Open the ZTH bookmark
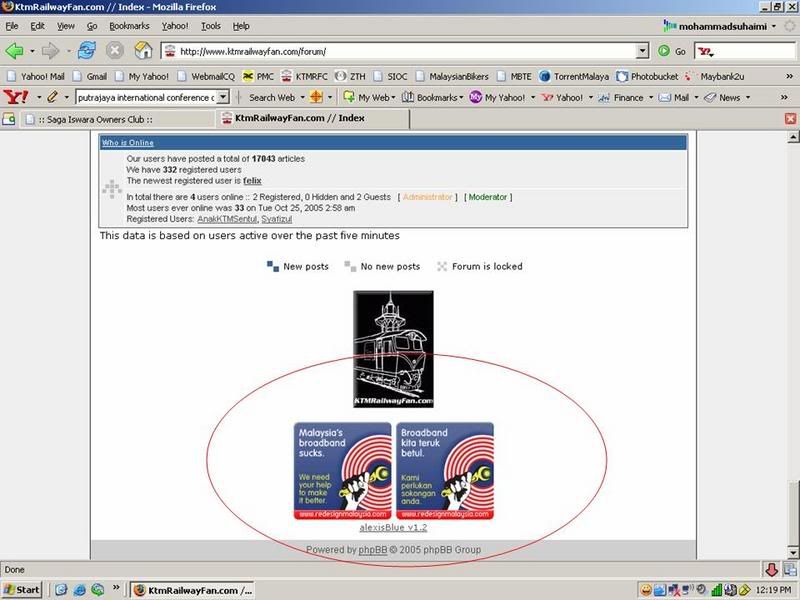 coord(350,77)
